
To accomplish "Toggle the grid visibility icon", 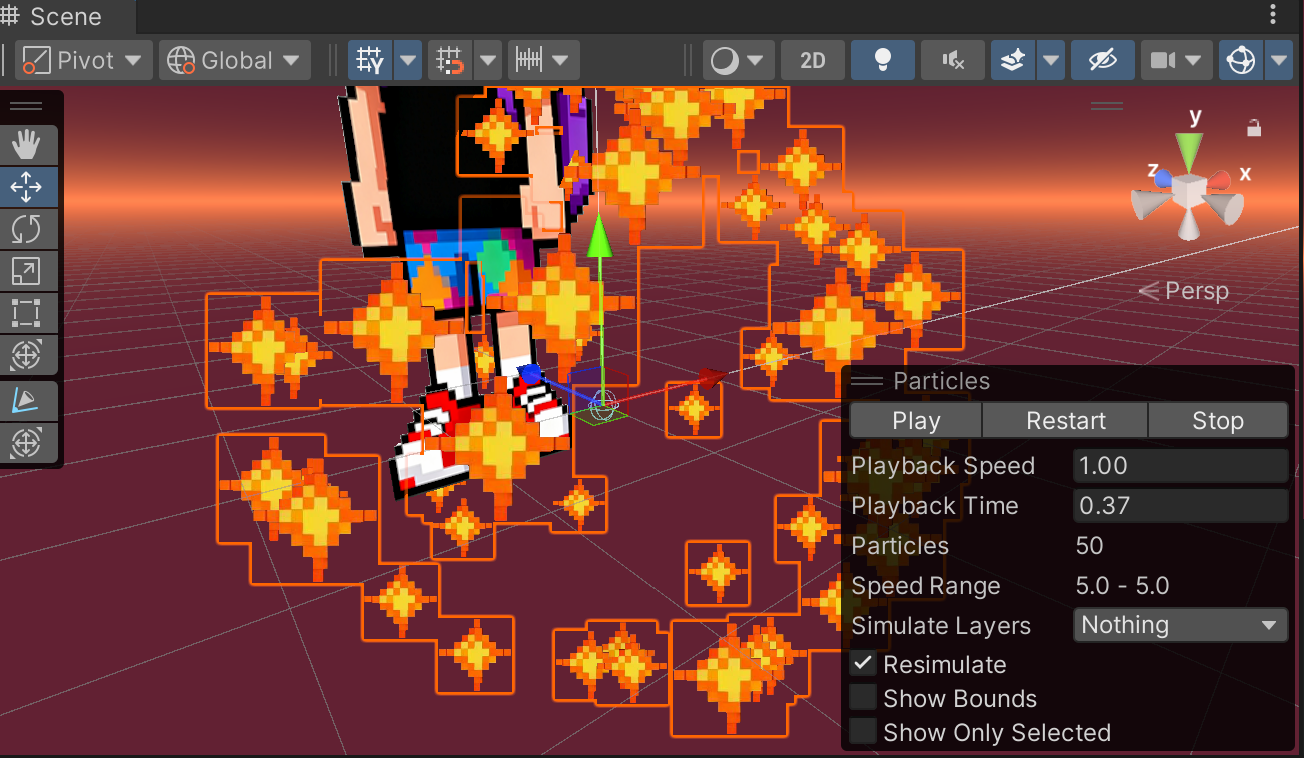I will (370, 61).
